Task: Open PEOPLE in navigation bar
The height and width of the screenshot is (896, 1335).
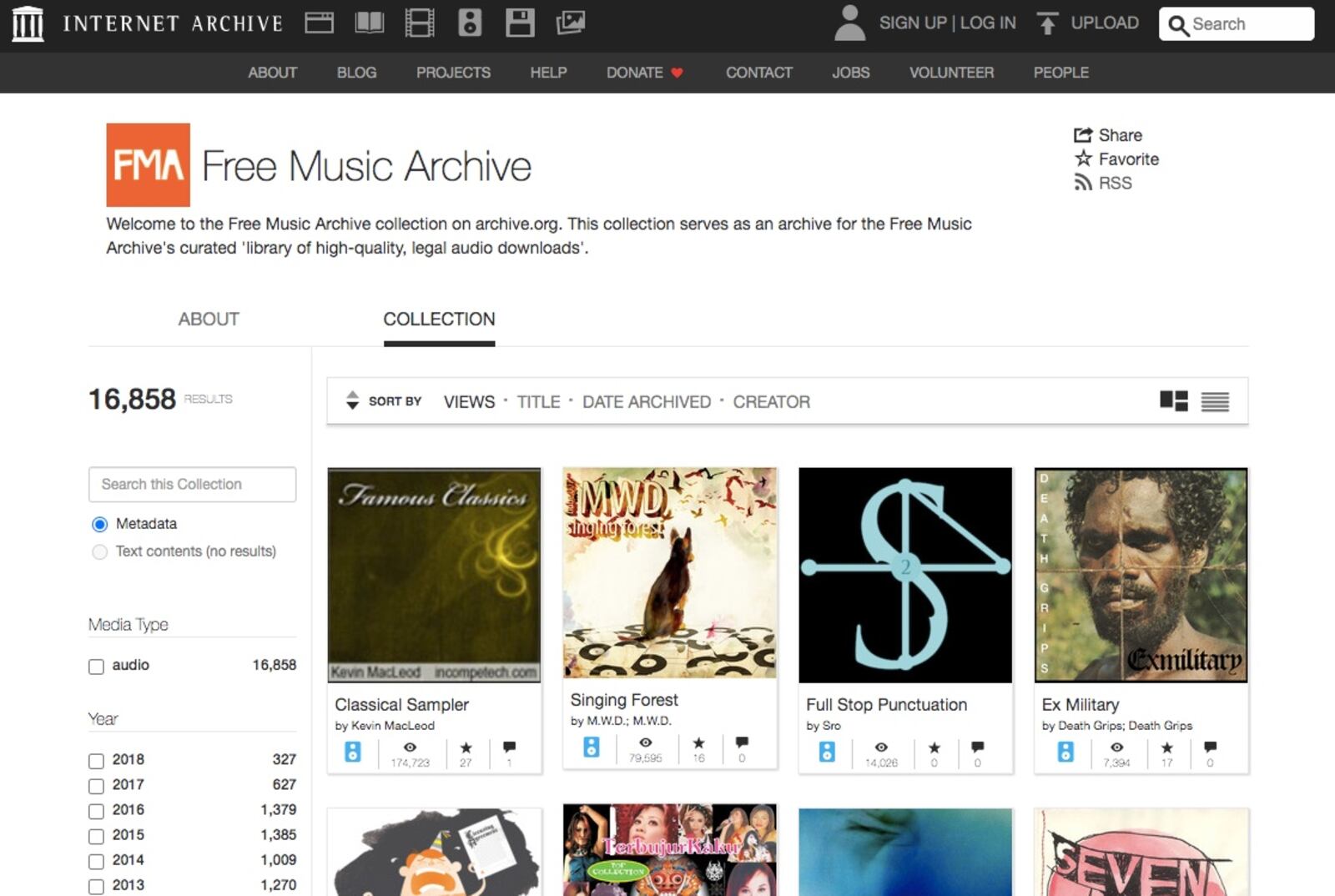Action: click(x=1060, y=73)
